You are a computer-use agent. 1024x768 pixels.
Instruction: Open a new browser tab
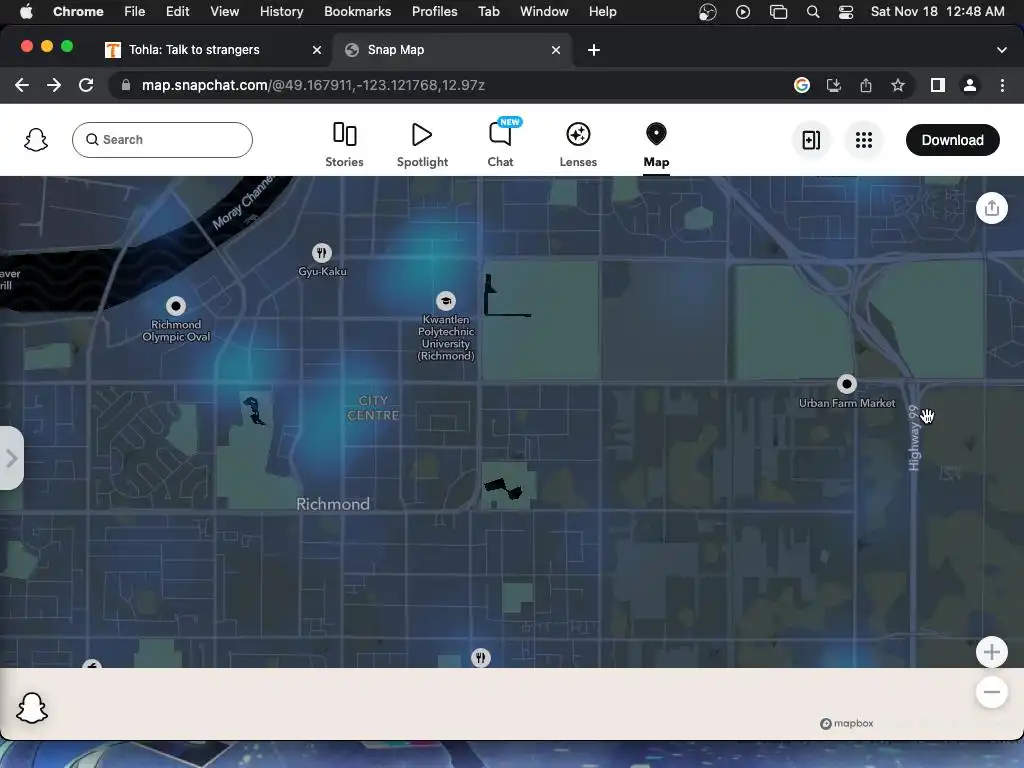[x=594, y=50]
